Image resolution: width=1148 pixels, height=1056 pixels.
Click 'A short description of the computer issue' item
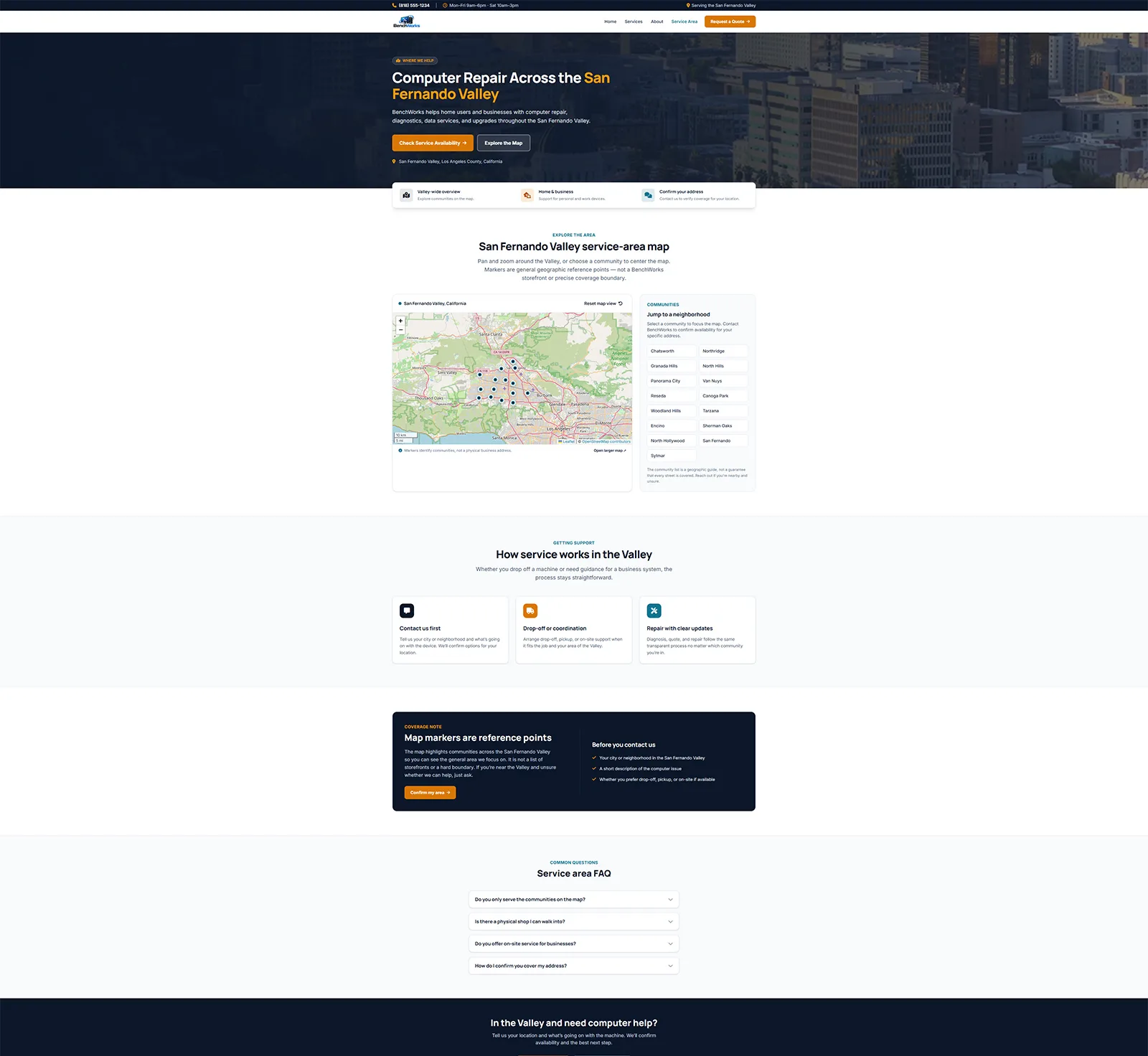coord(640,769)
